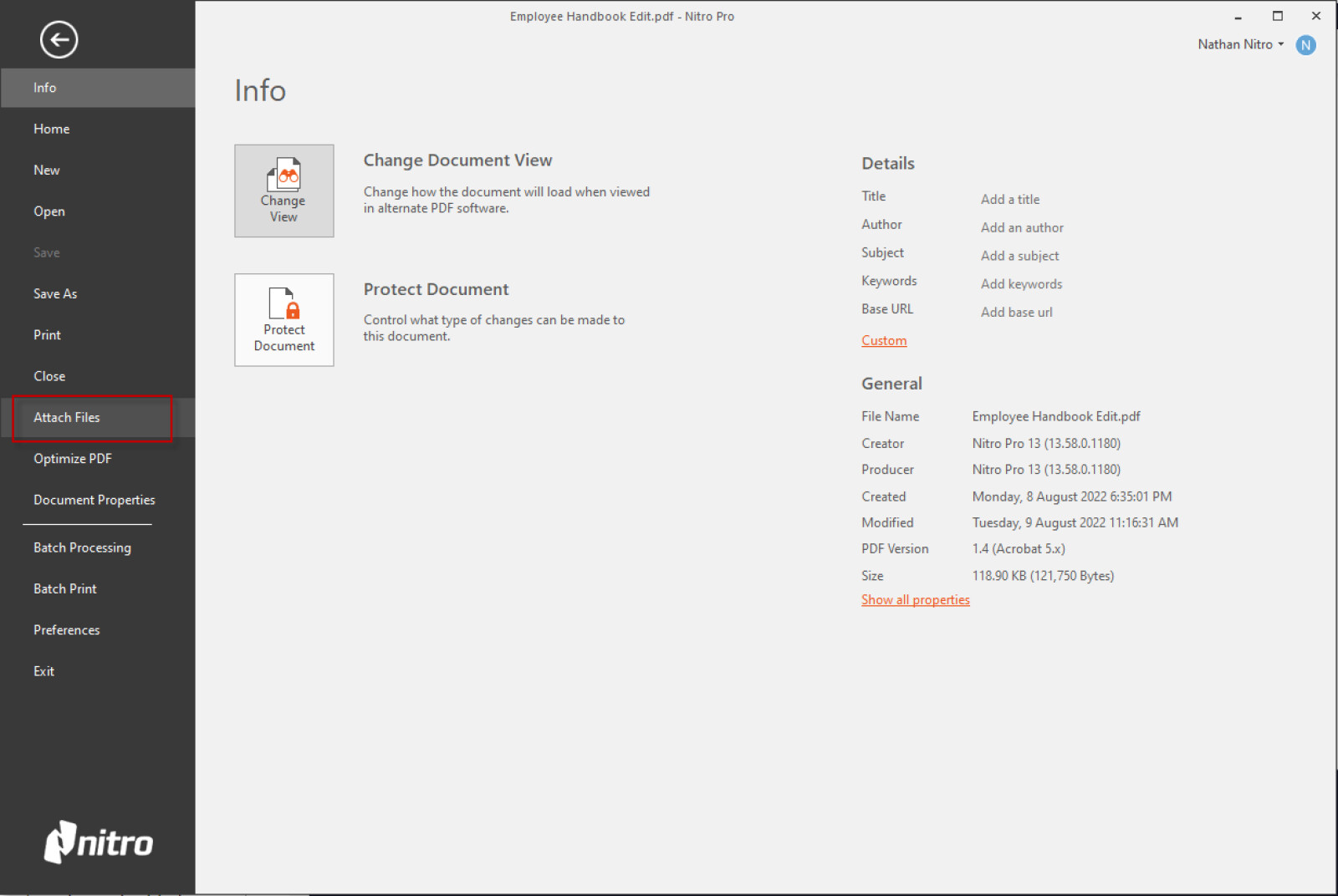Exit Nitro Pro via the sidebar

coord(43,670)
